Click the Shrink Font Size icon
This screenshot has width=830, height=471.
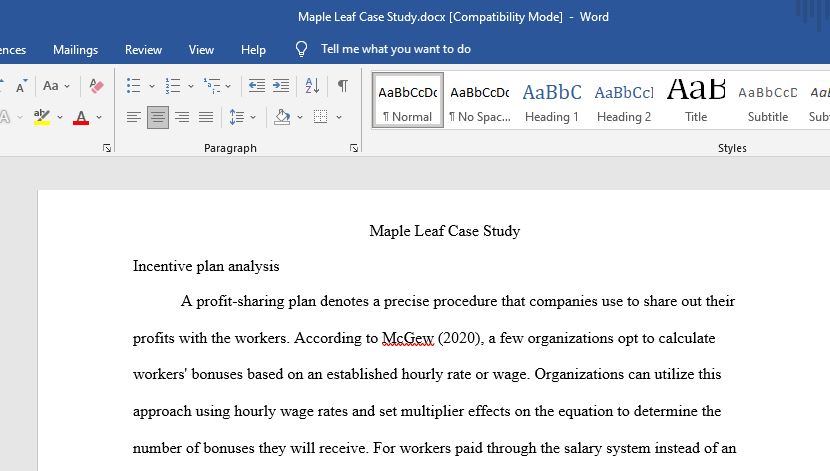21,86
